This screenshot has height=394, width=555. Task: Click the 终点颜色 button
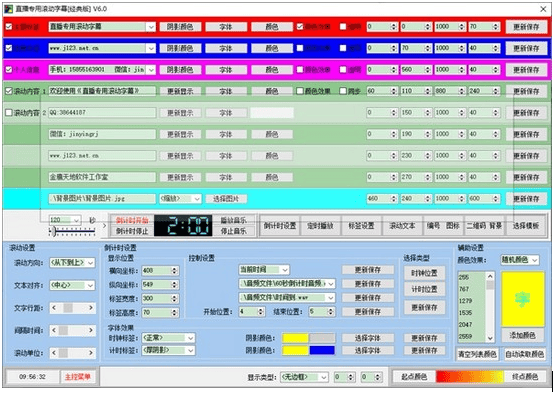(x=525, y=377)
